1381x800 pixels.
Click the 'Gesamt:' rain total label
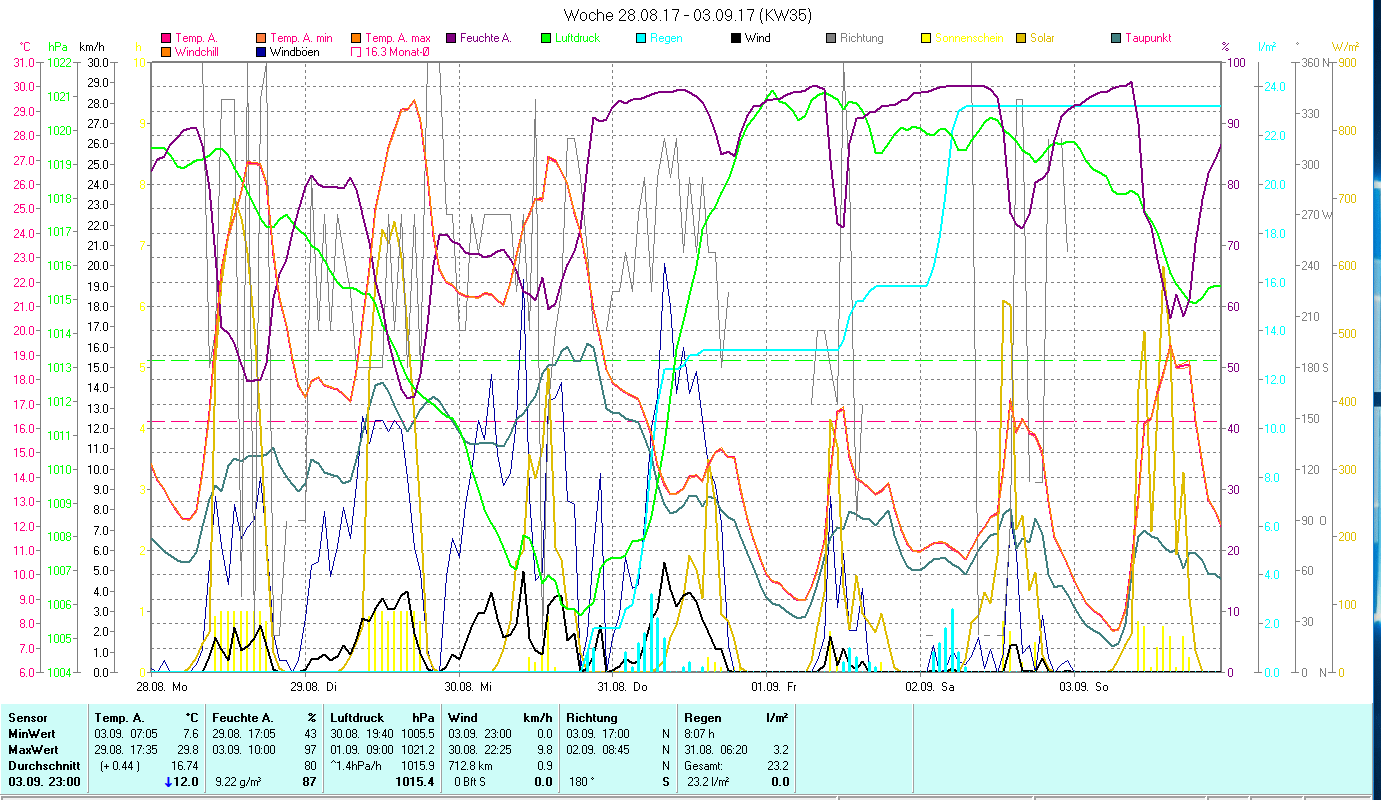pyautogui.click(x=704, y=766)
